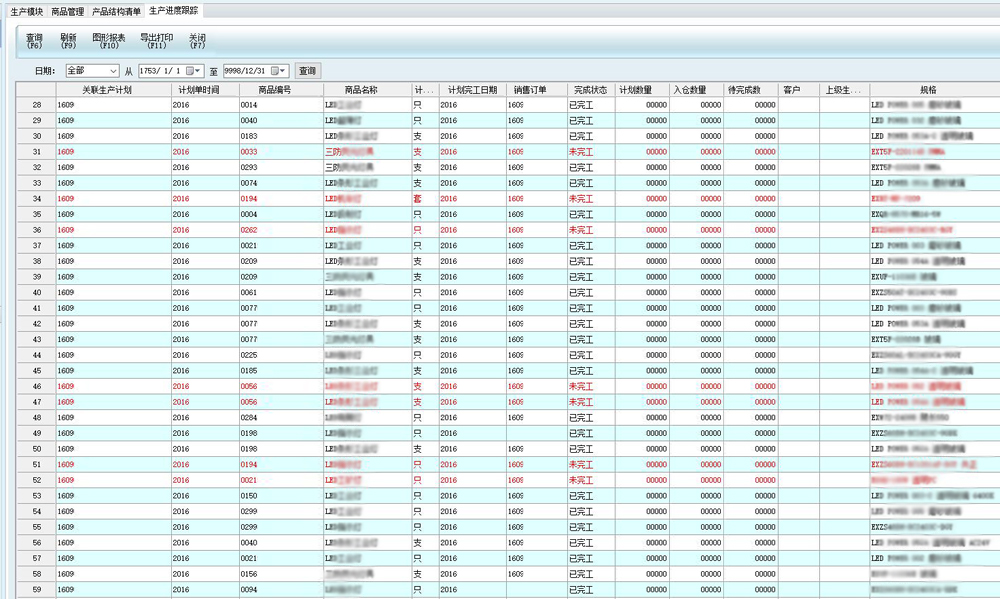Viewport: 1000px width, 599px height.
Task: Select row number 42
Action: pos(36,323)
